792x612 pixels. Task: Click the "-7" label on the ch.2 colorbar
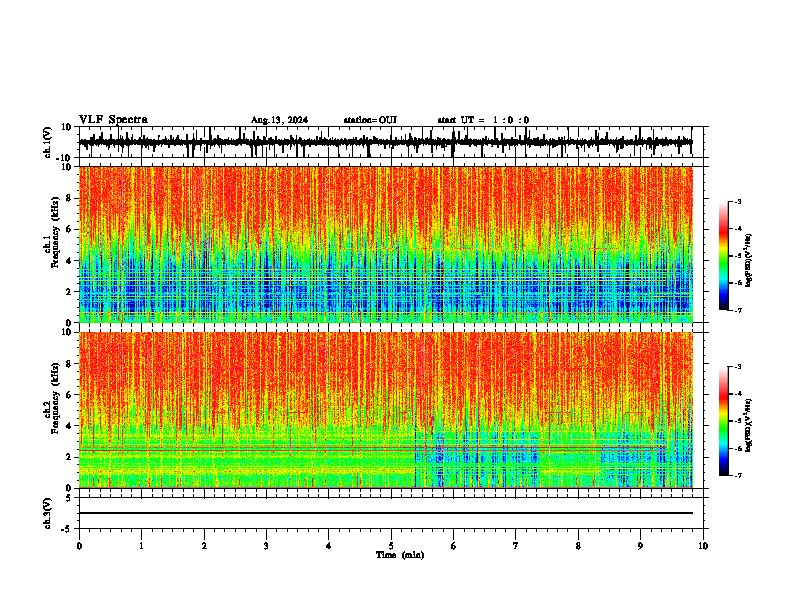(737, 476)
